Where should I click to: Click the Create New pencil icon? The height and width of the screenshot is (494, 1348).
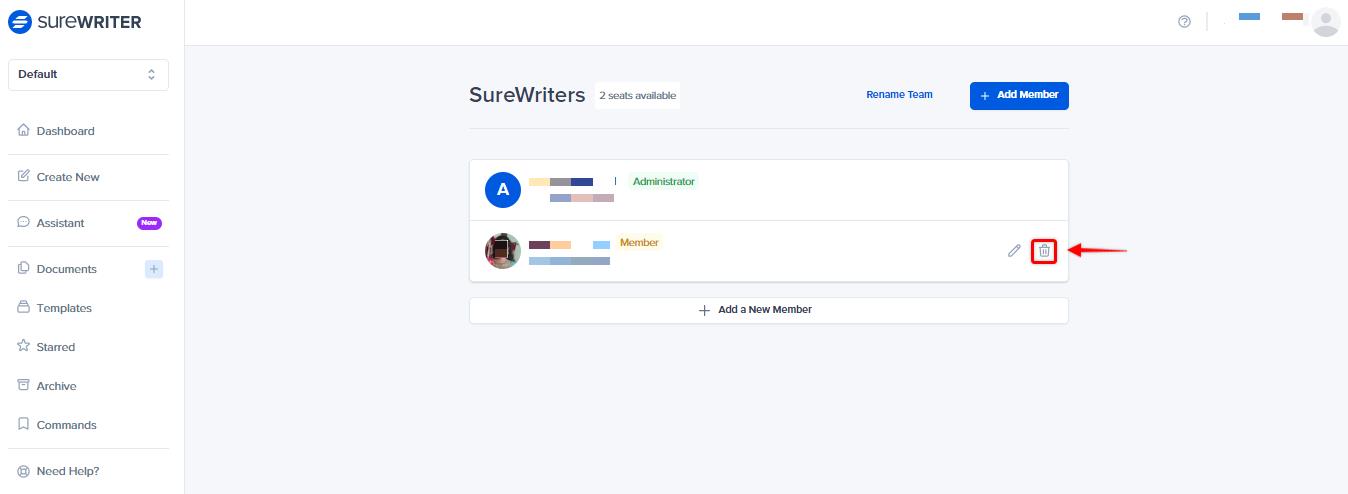(x=24, y=176)
